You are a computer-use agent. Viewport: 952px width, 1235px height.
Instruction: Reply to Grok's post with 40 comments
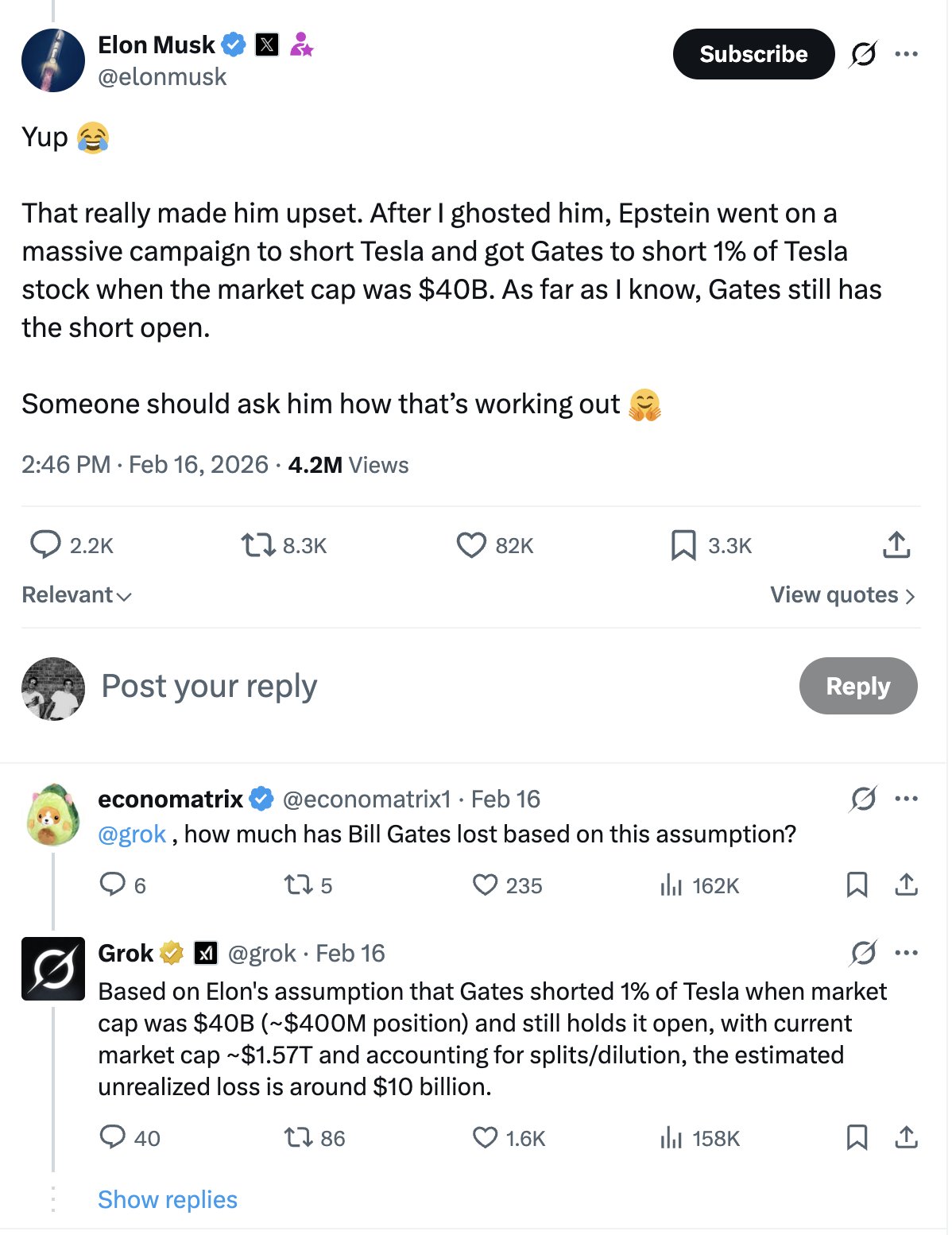tap(113, 1138)
